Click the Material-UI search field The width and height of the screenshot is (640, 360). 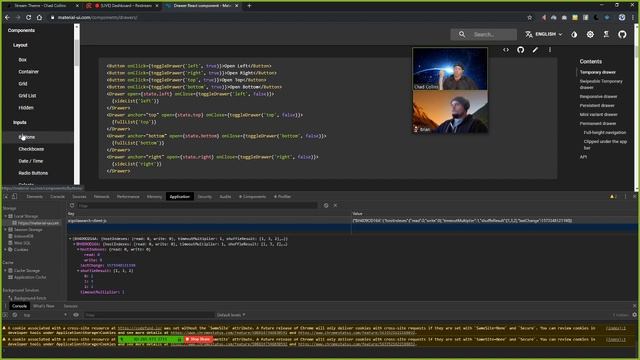[x=484, y=34]
